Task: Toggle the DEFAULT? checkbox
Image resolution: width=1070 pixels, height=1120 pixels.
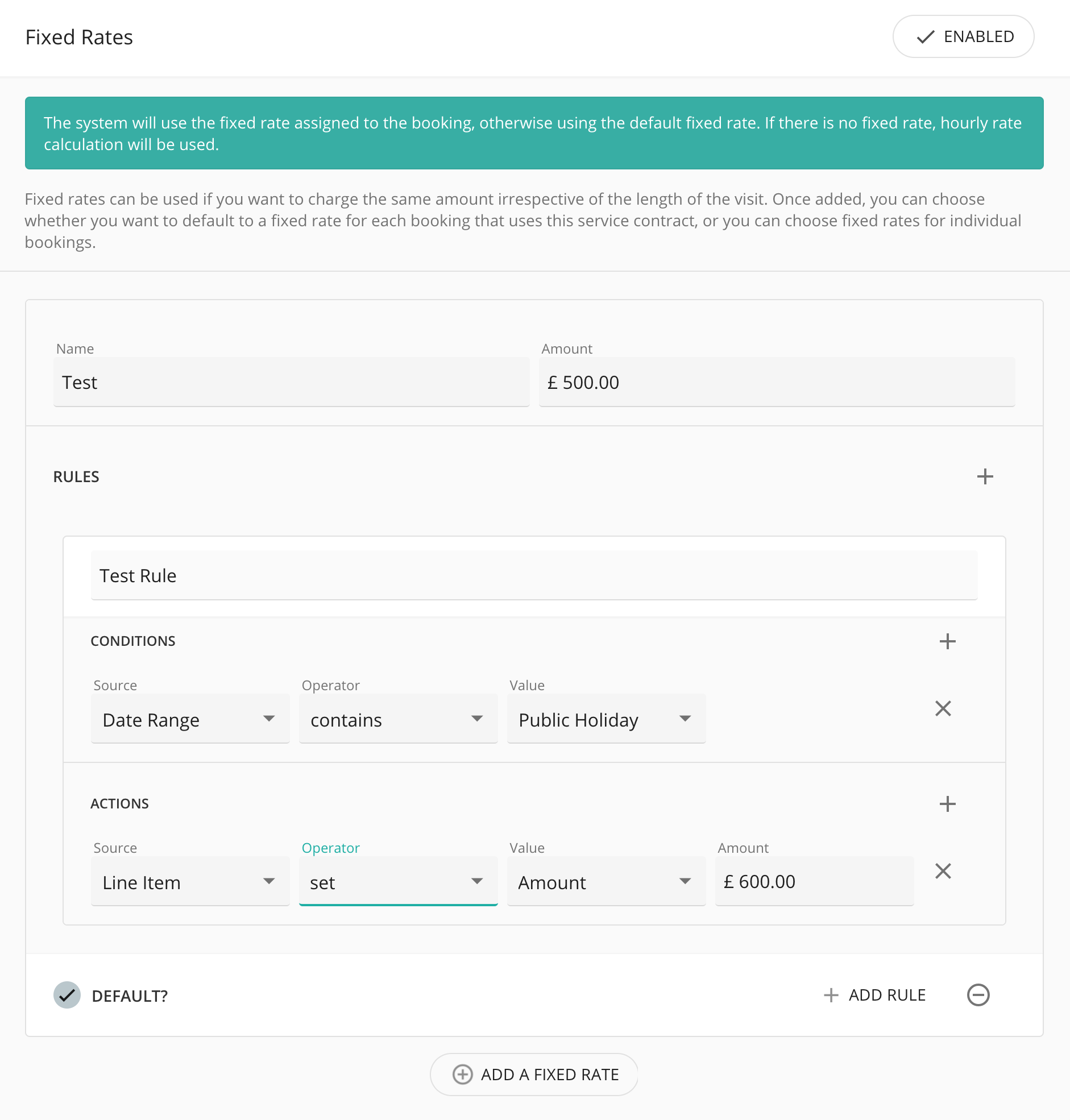Action: point(67,995)
